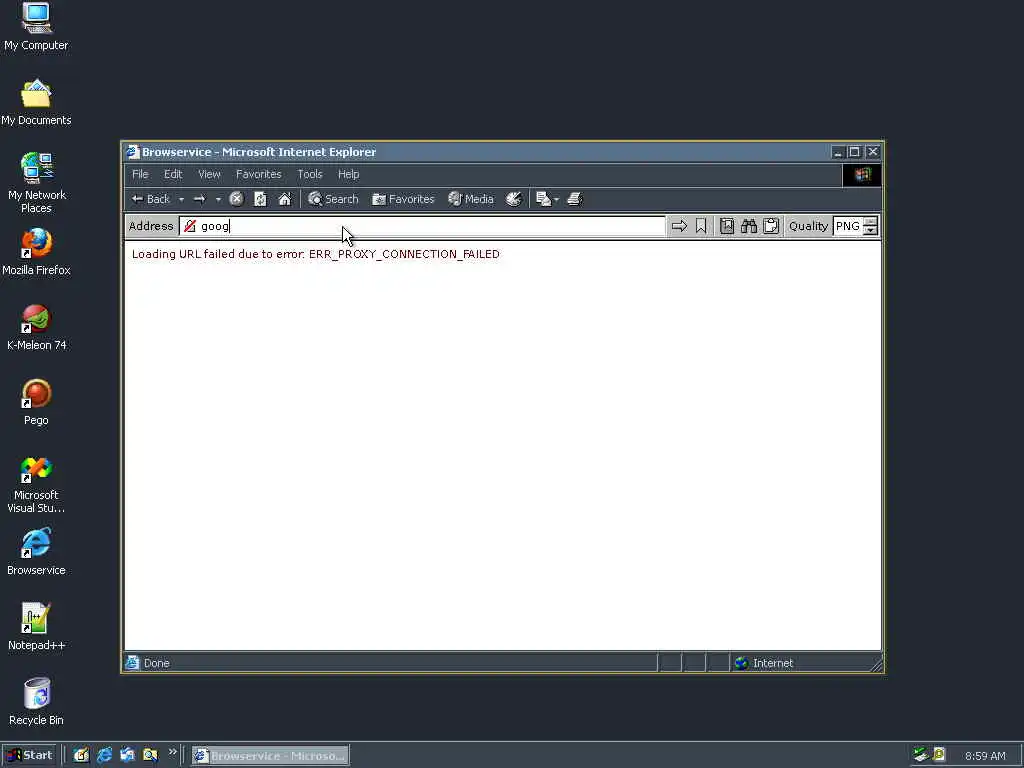Click the Forward arrow button

[x=200, y=199]
